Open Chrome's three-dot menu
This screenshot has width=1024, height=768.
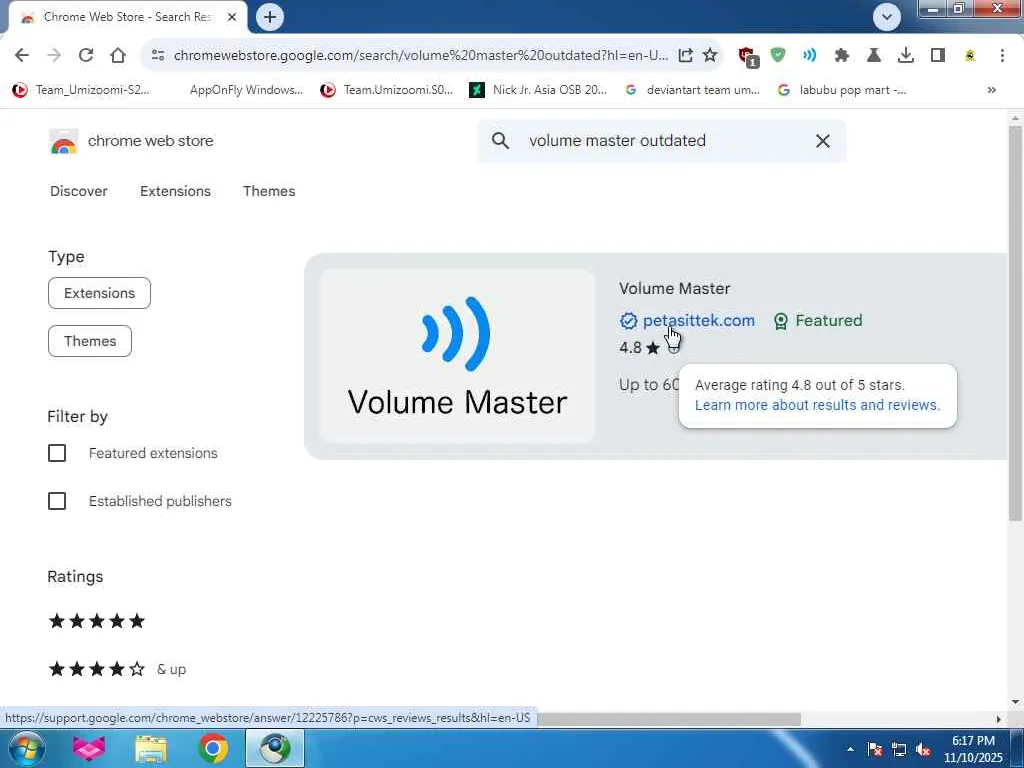point(1002,56)
